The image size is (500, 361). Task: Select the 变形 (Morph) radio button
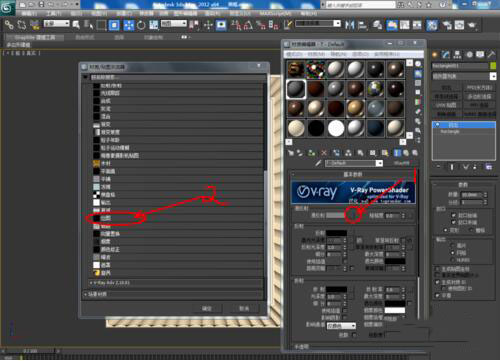click(x=446, y=230)
